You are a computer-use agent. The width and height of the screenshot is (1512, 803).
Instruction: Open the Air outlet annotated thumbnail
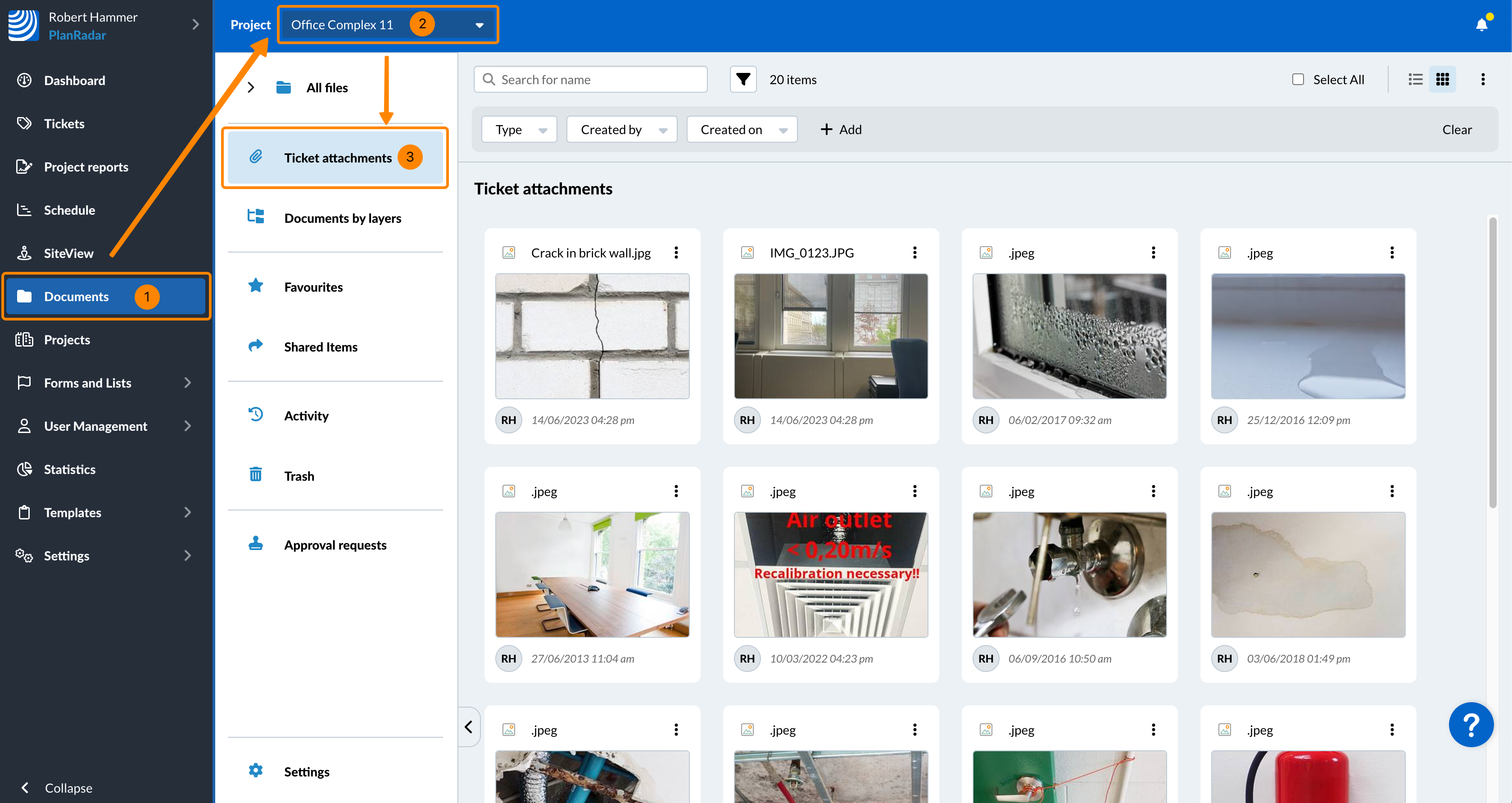coord(831,575)
